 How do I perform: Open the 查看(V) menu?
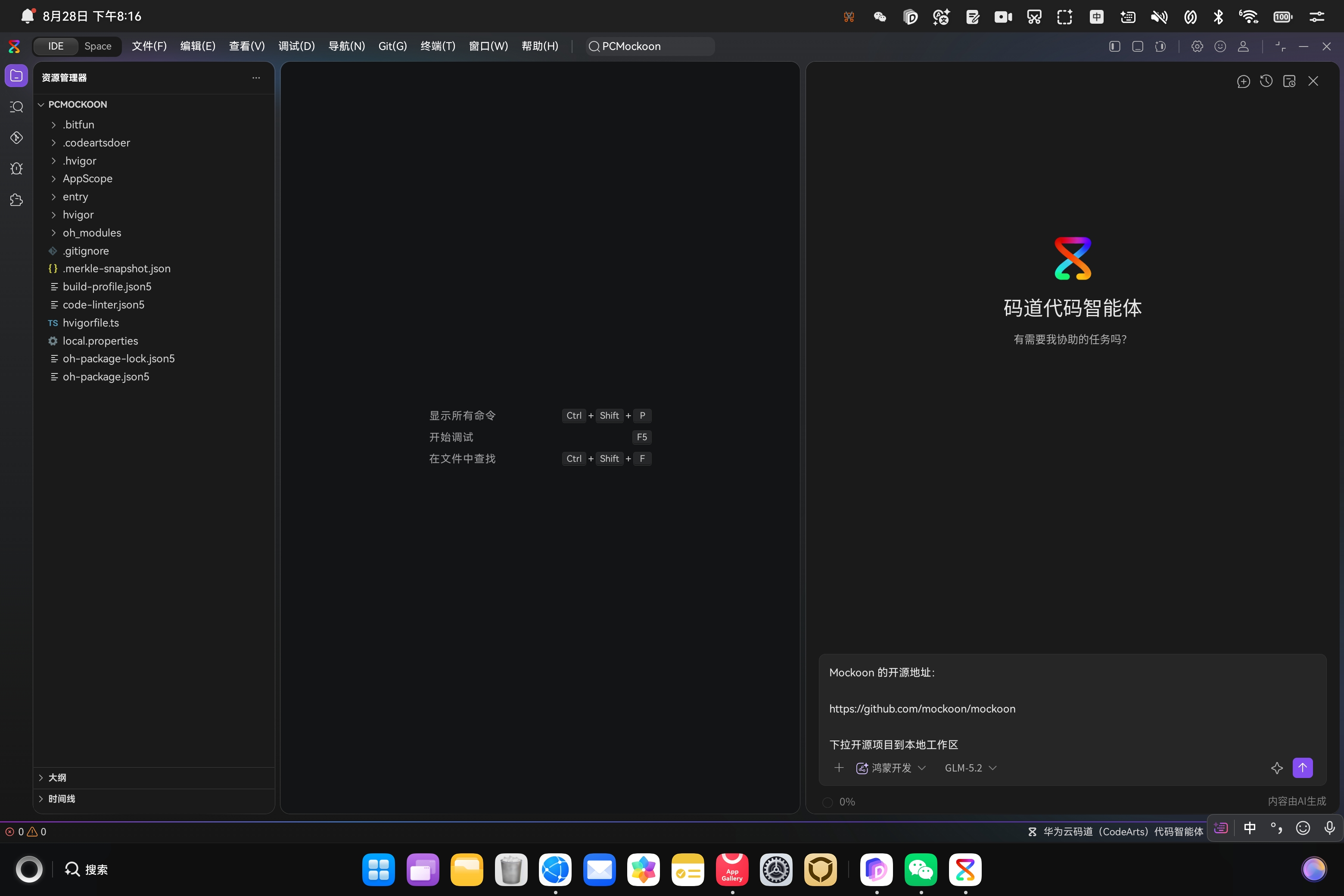pyautogui.click(x=247, y=46)
